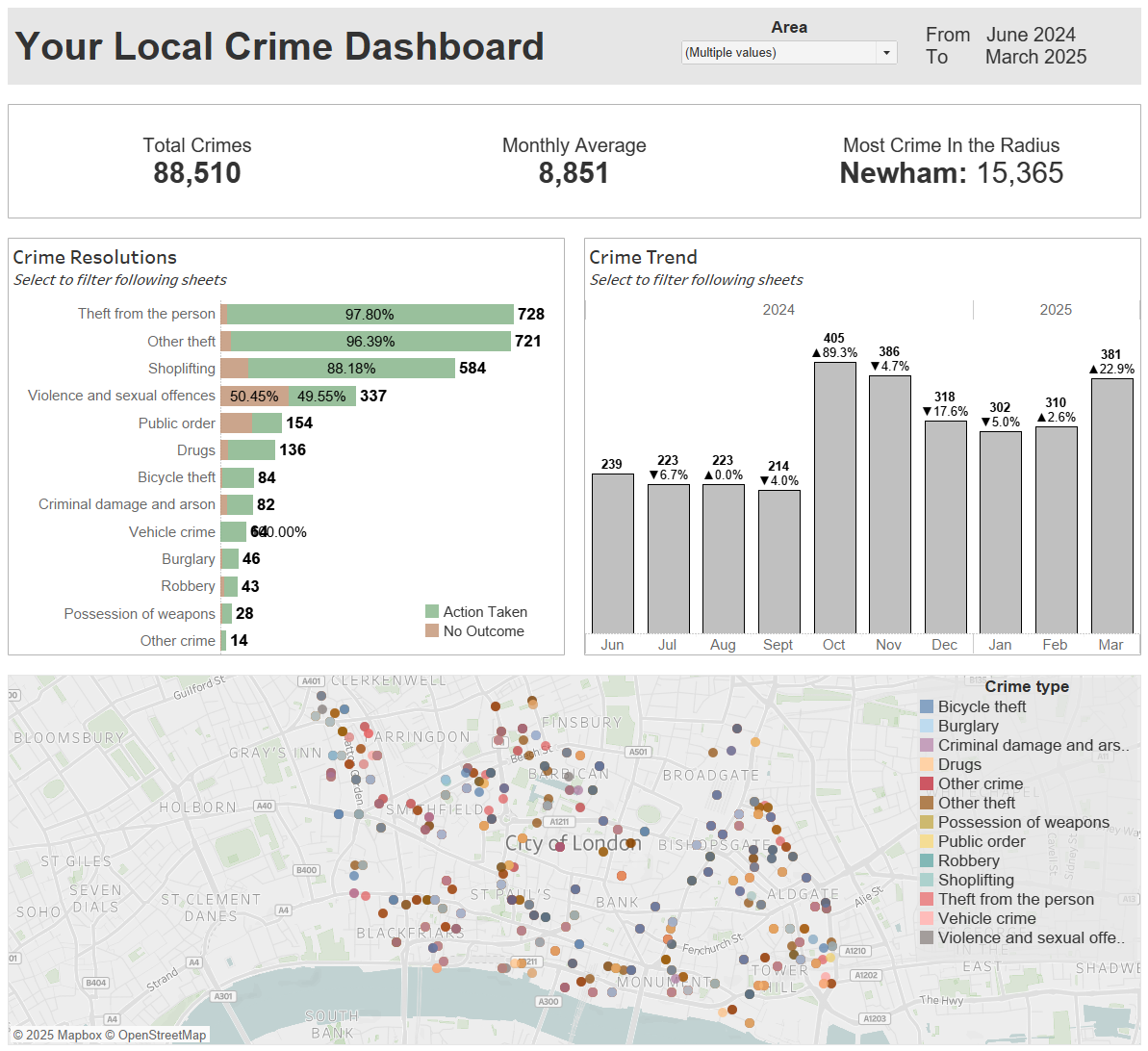1148x1051 pixels.
Task: Select the Bicycle theft resolution bar
Action: (x=238, y=477)
